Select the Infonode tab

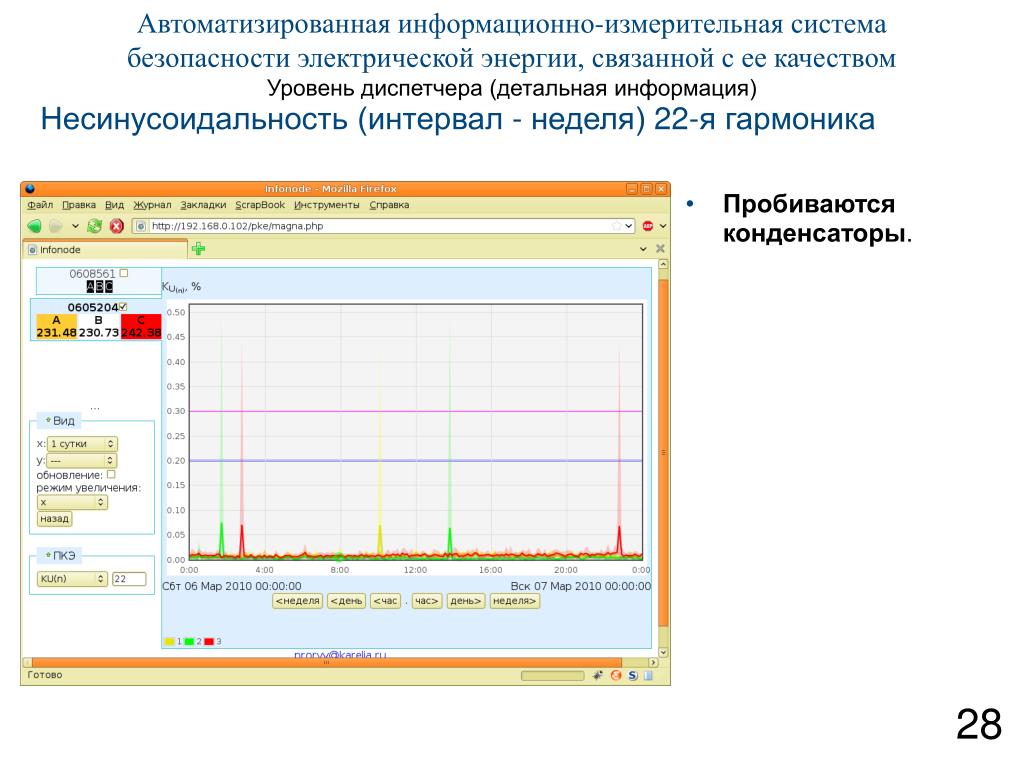tap(105, 249)
